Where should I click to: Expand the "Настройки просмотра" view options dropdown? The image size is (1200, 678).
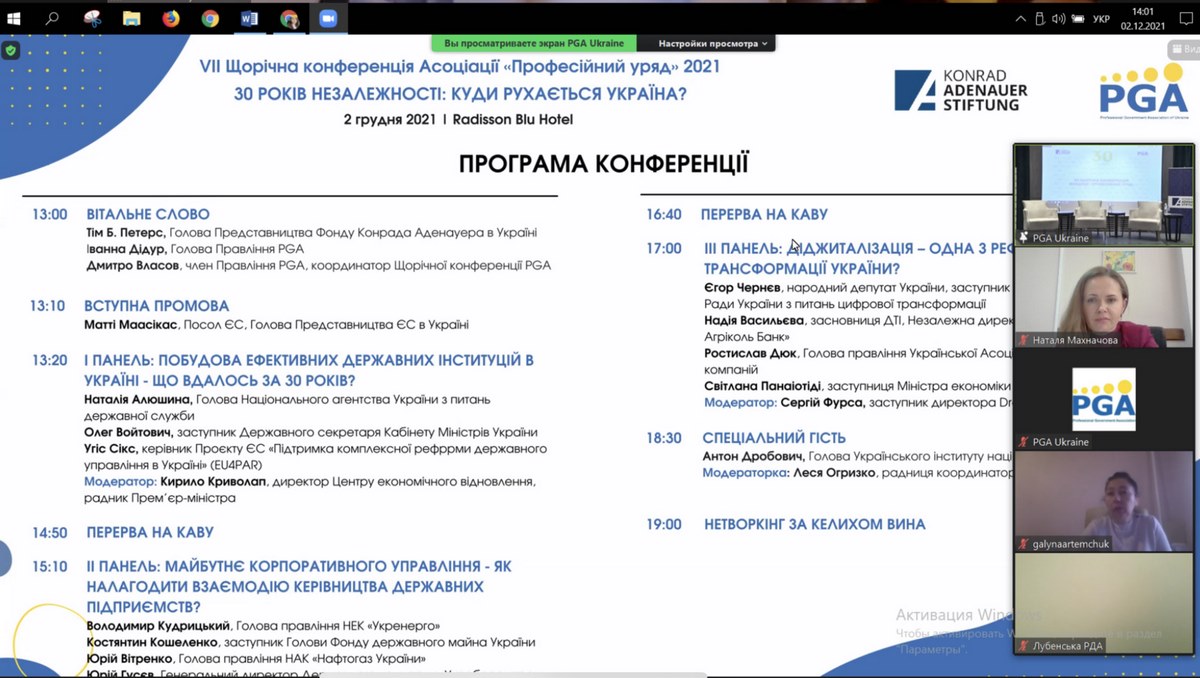click(x=713, y=44)
